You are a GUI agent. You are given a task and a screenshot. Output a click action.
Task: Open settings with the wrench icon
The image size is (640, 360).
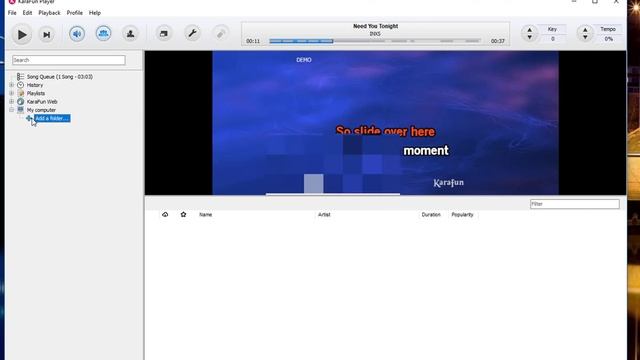[x=192, y=33]
